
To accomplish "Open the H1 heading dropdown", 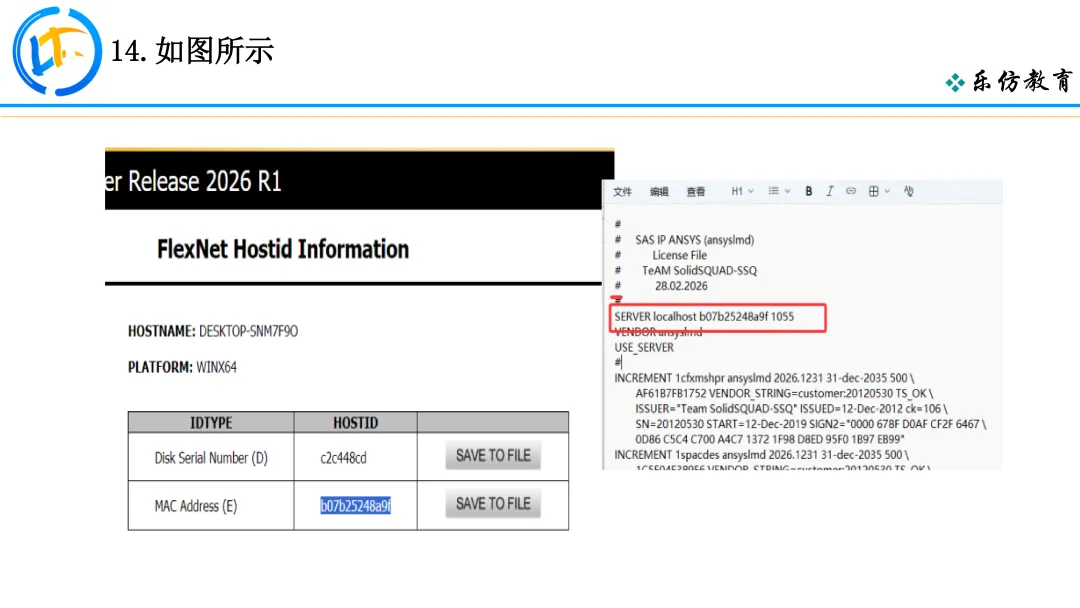I will click(742, 191).
